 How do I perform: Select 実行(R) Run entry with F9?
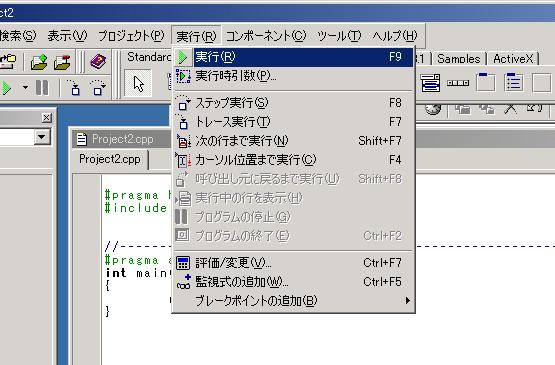(x=293, y=57)
